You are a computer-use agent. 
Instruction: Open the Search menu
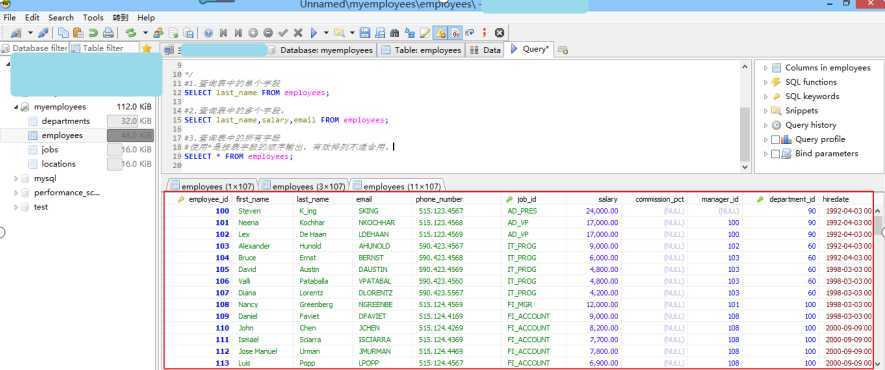(x=61, y=18)
